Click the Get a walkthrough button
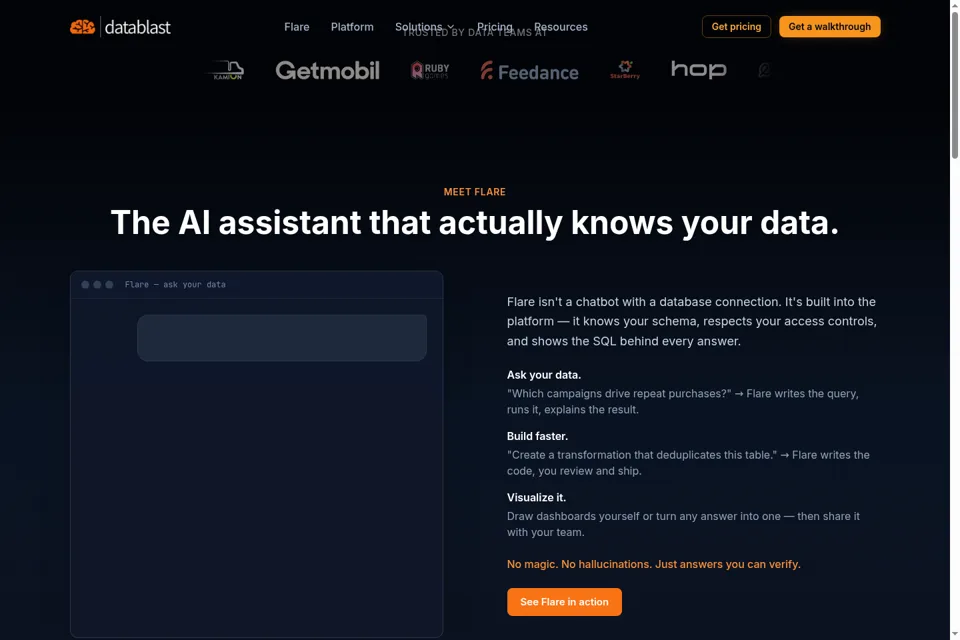This screenshot has height=640, width=960. pos(830,26)
